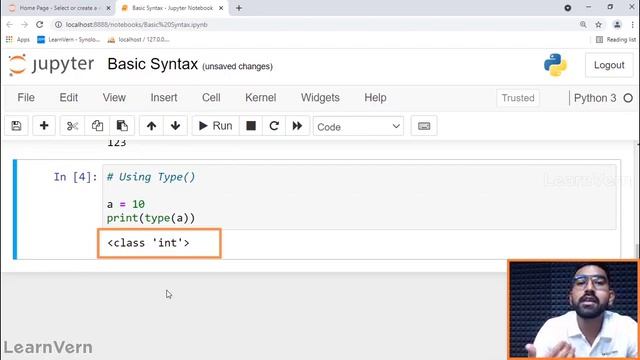640x360 pixels.
Task: Open the File menu
Action: click(26, 98)
